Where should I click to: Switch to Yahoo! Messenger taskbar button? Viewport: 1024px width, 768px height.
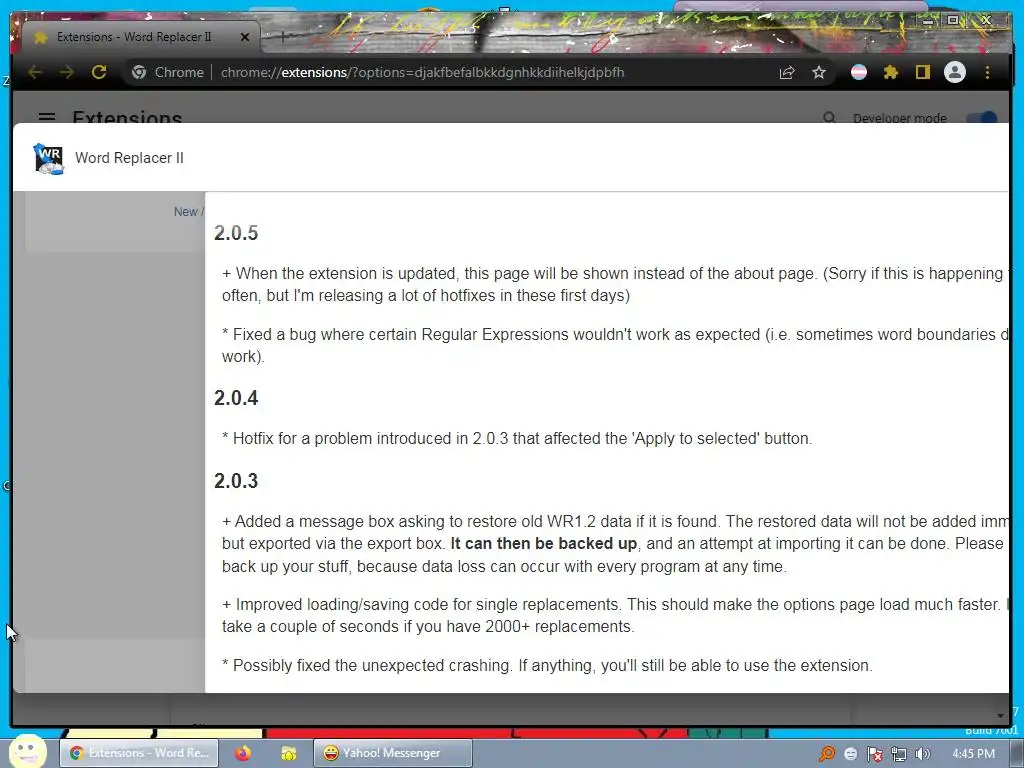(x=392, y=753)
